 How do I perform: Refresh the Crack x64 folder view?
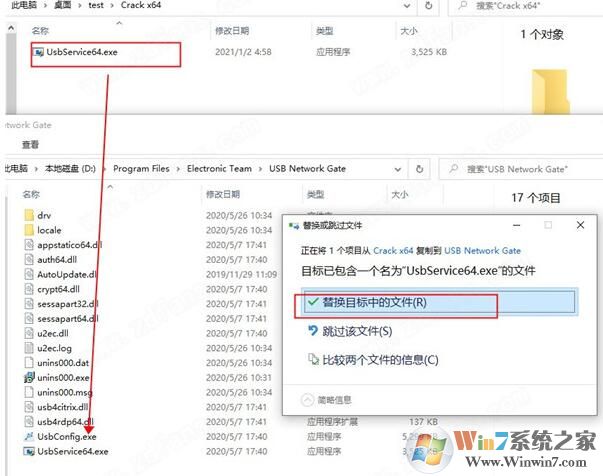428,6
